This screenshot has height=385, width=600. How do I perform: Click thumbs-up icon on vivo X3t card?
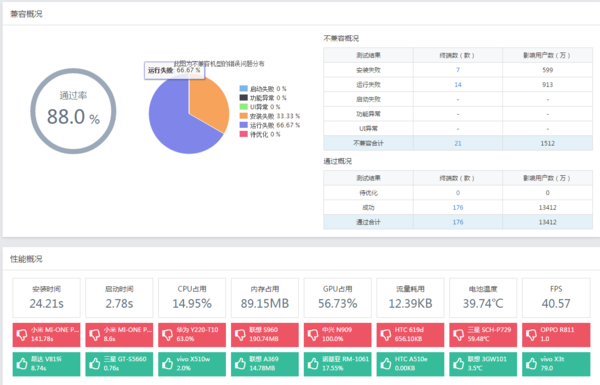(x=531, y=364)
